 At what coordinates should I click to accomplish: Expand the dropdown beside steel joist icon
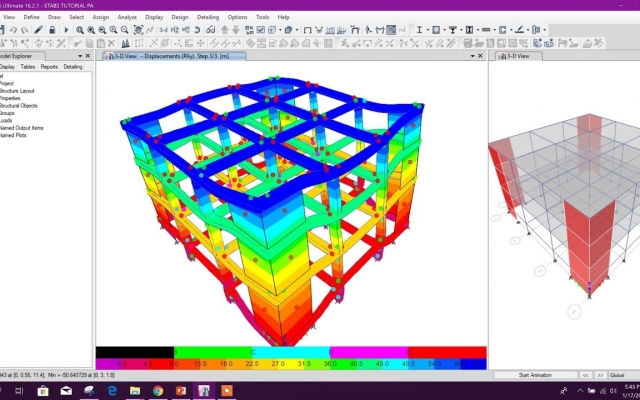495,30
